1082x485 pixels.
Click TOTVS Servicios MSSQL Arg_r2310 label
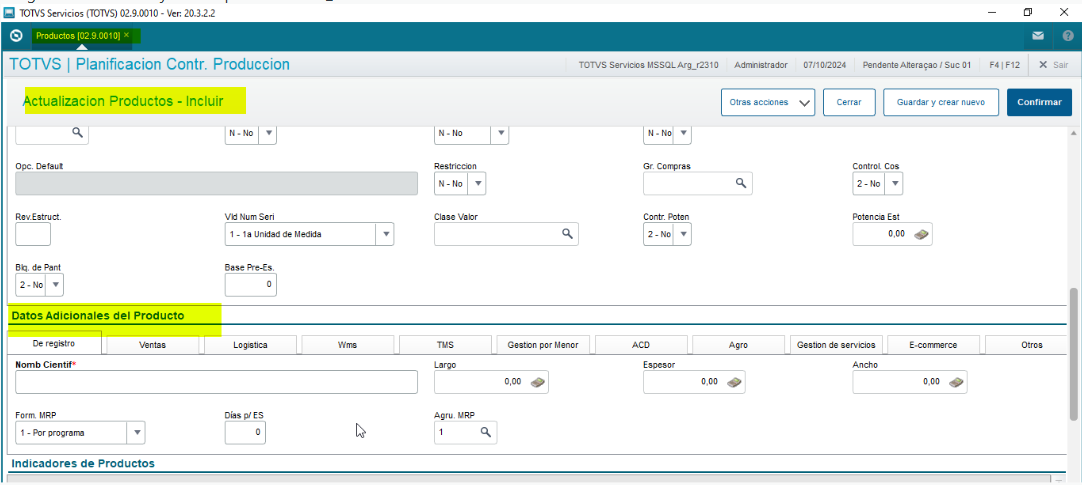click(x=647, y=65)
